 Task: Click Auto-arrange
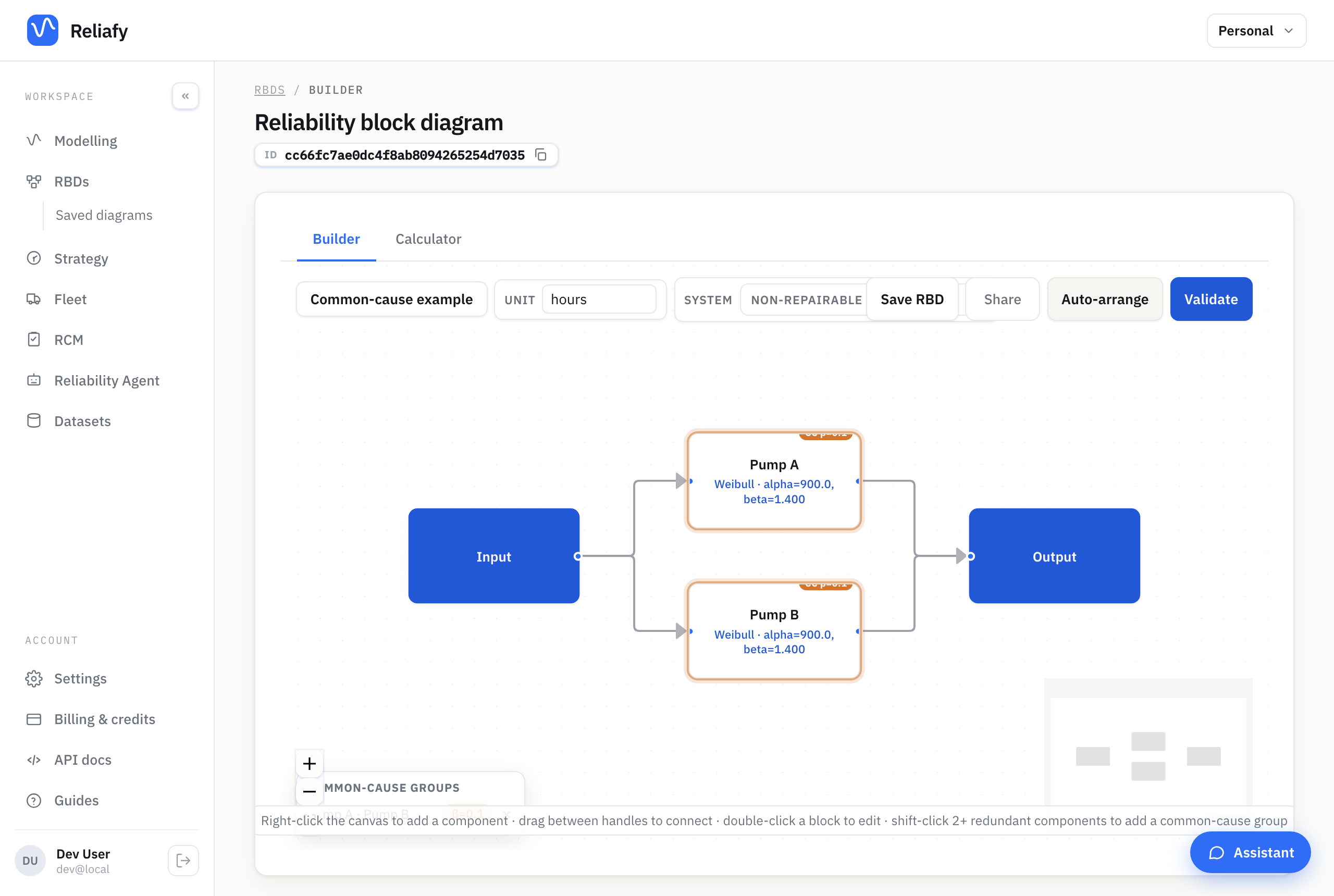(x=1104, y=300)
